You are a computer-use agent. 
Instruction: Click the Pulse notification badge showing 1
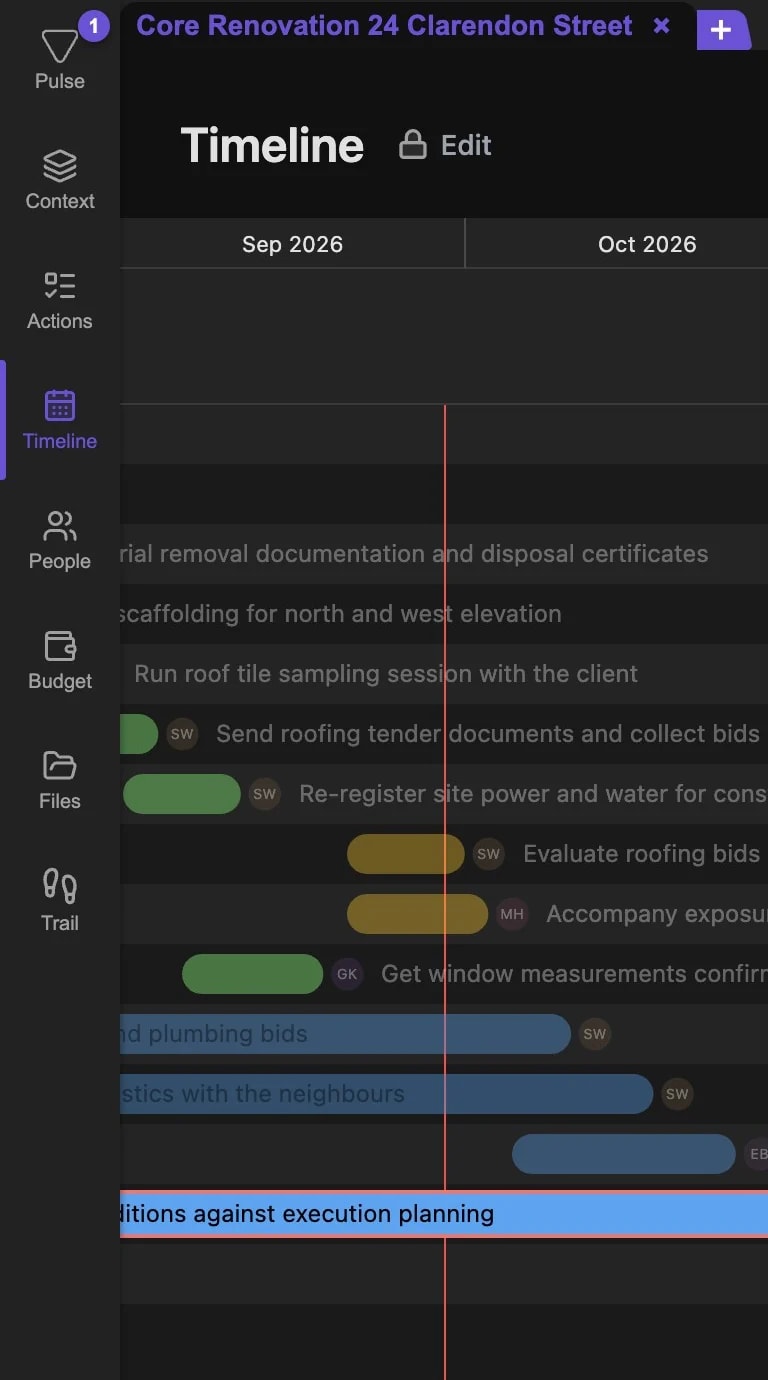tap(94, 25)
